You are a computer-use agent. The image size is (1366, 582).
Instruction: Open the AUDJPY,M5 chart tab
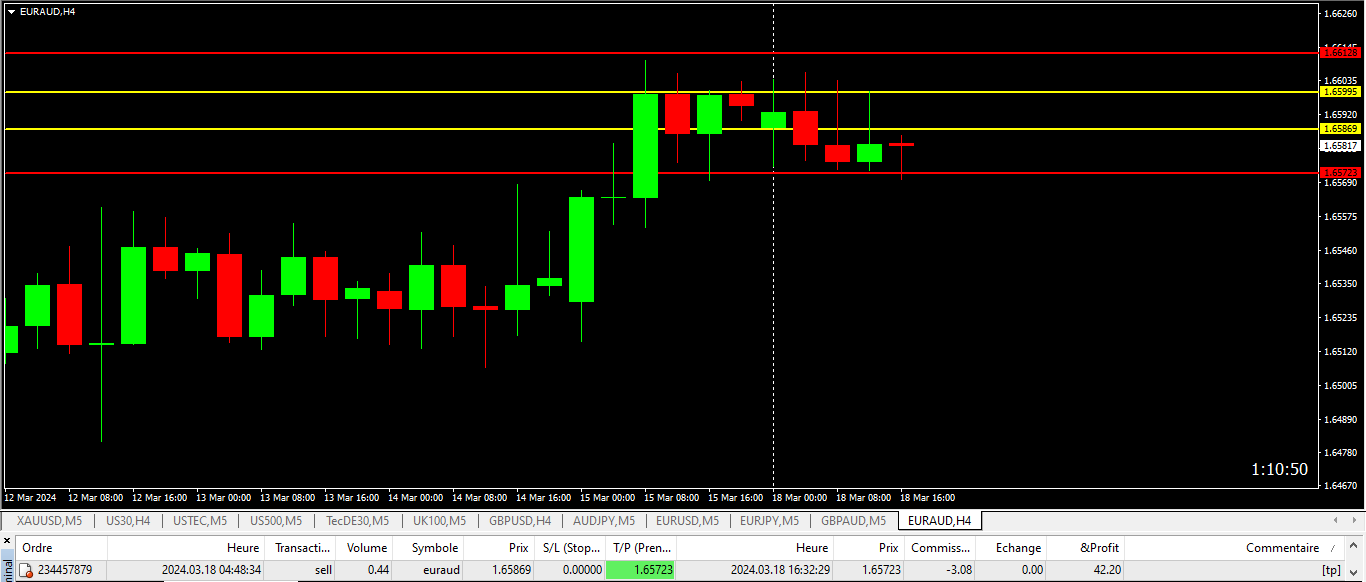(x=603, y=521)
